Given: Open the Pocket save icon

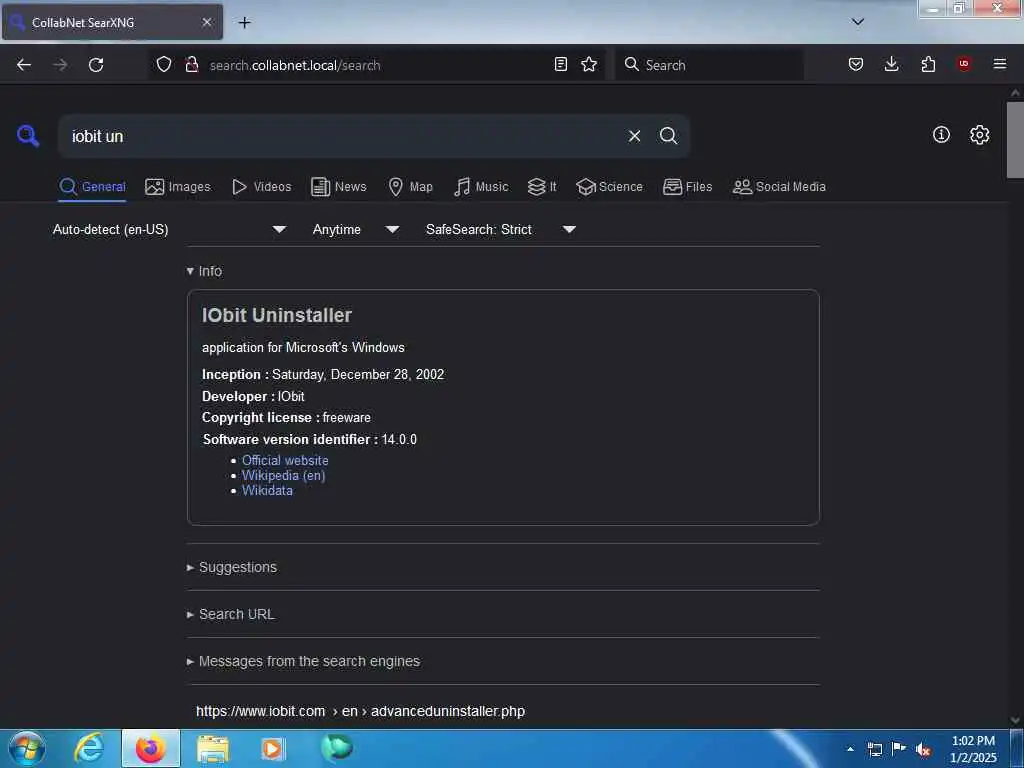Looking at the screenshot, I should (856, 64).
